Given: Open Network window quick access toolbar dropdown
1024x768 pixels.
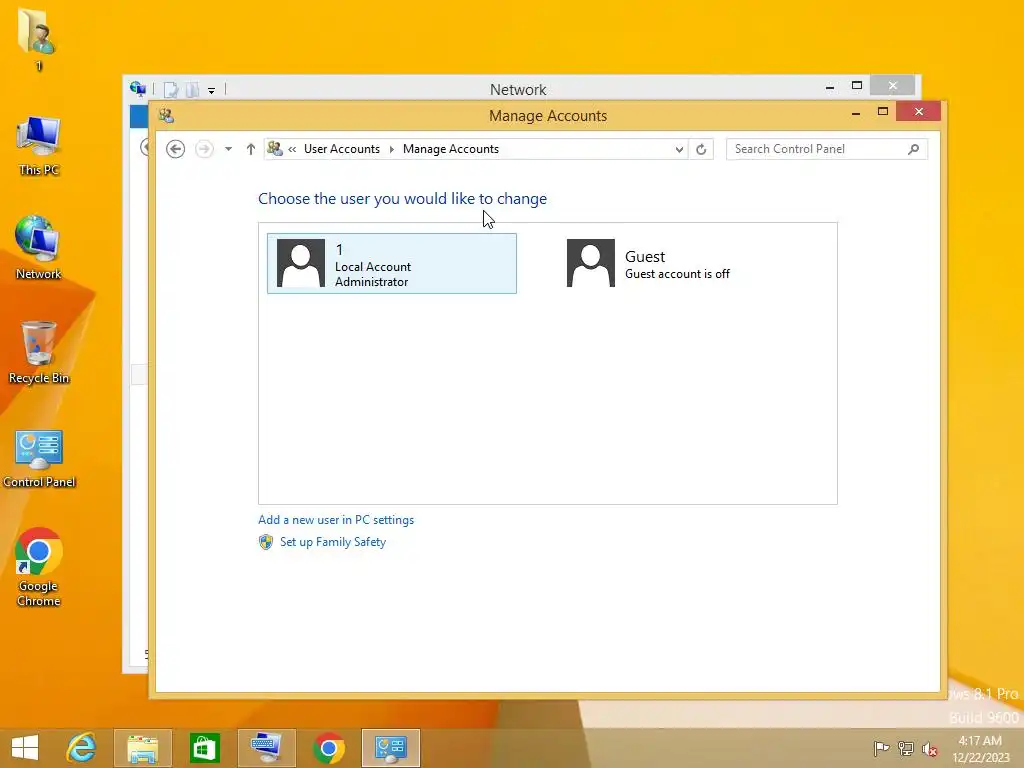Looking at the screenshot, I should tap(212, 90).
